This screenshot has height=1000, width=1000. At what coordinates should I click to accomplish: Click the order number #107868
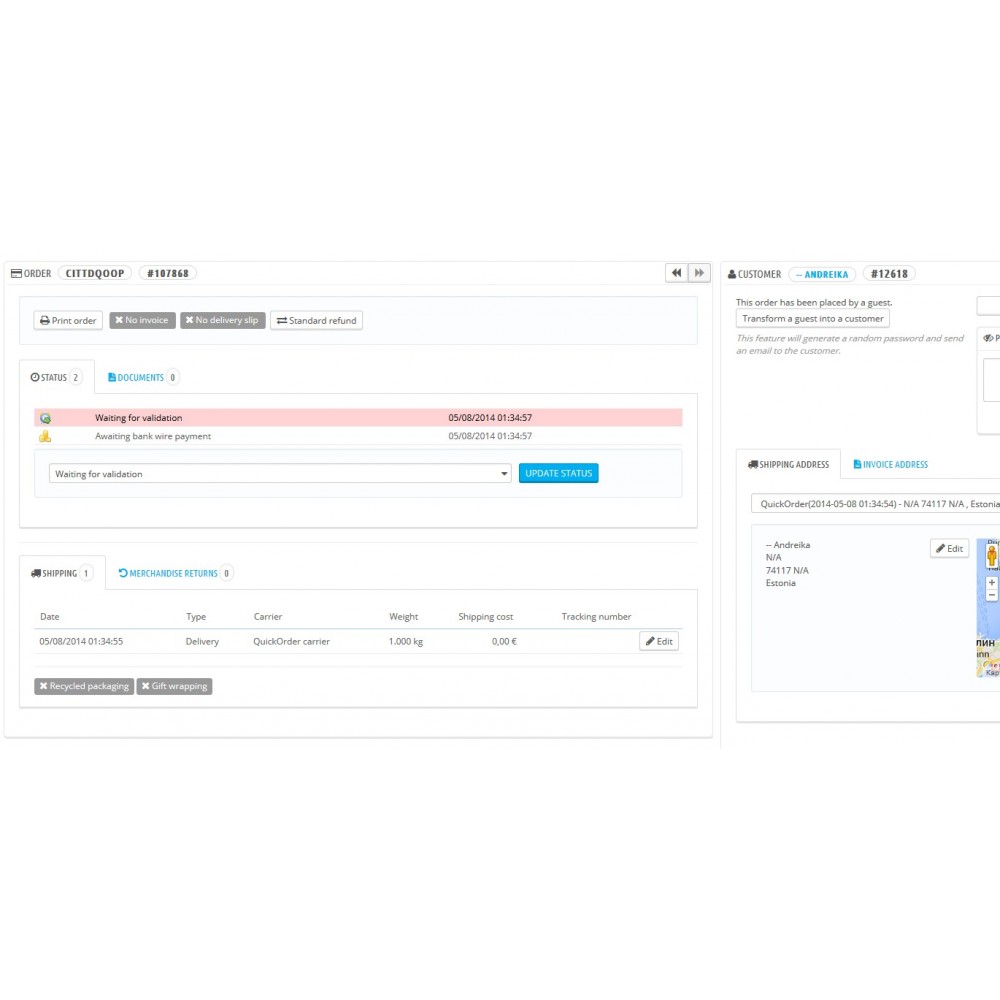click(x=168, y=274)
